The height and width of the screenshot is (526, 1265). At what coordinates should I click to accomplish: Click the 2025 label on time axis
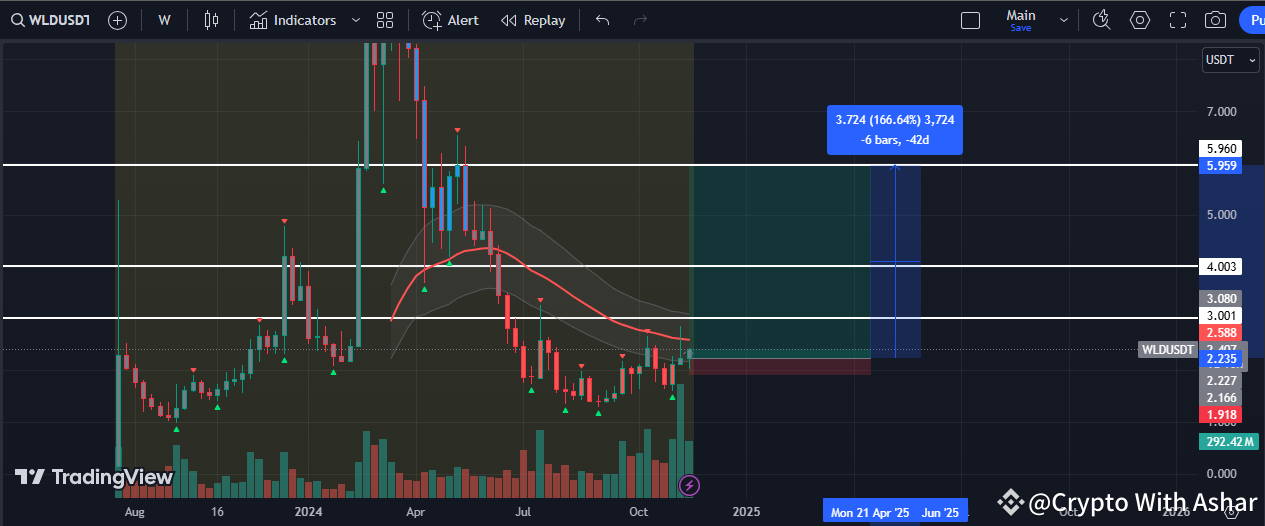746,512
